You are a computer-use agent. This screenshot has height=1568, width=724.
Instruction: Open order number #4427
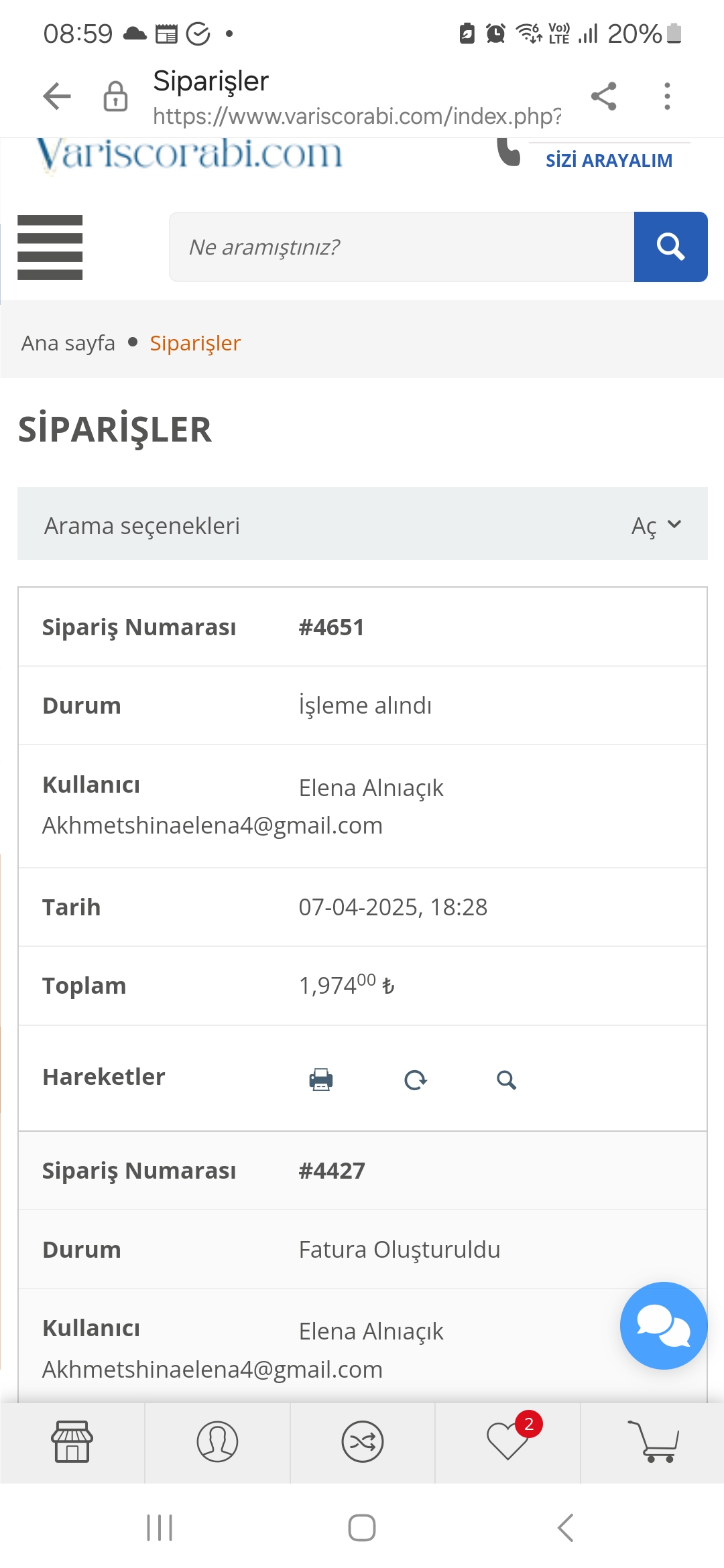pyautogui.click(x=332, y=1171)
